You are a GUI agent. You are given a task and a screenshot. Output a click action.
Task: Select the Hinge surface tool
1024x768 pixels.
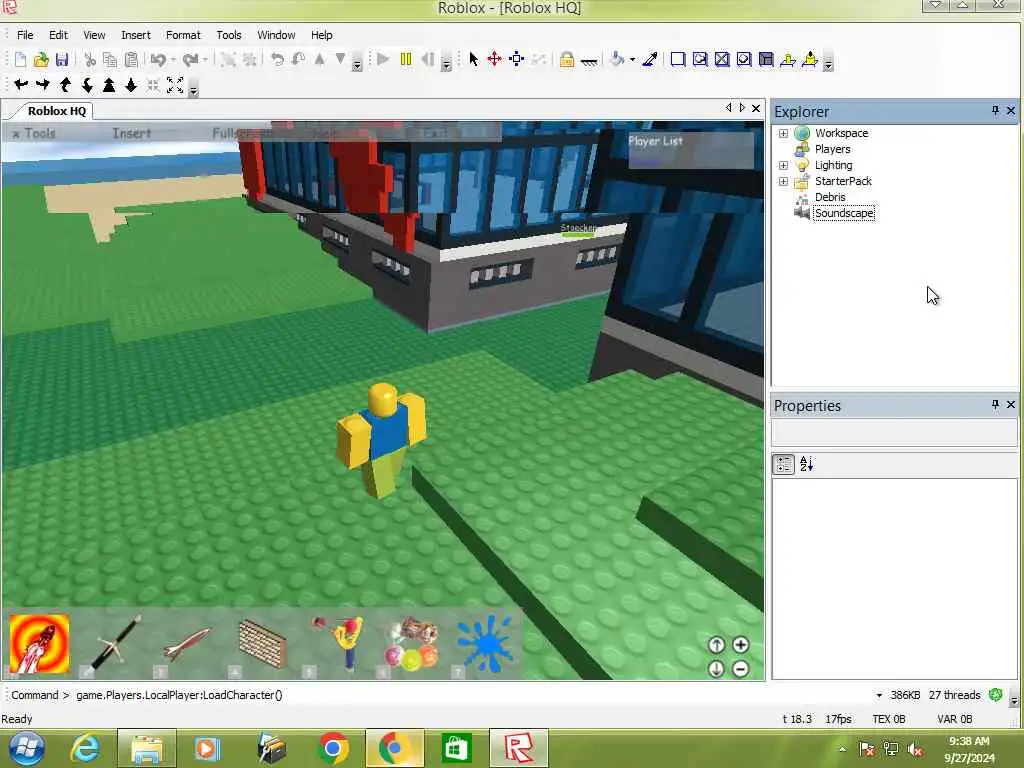coord(788,59)
